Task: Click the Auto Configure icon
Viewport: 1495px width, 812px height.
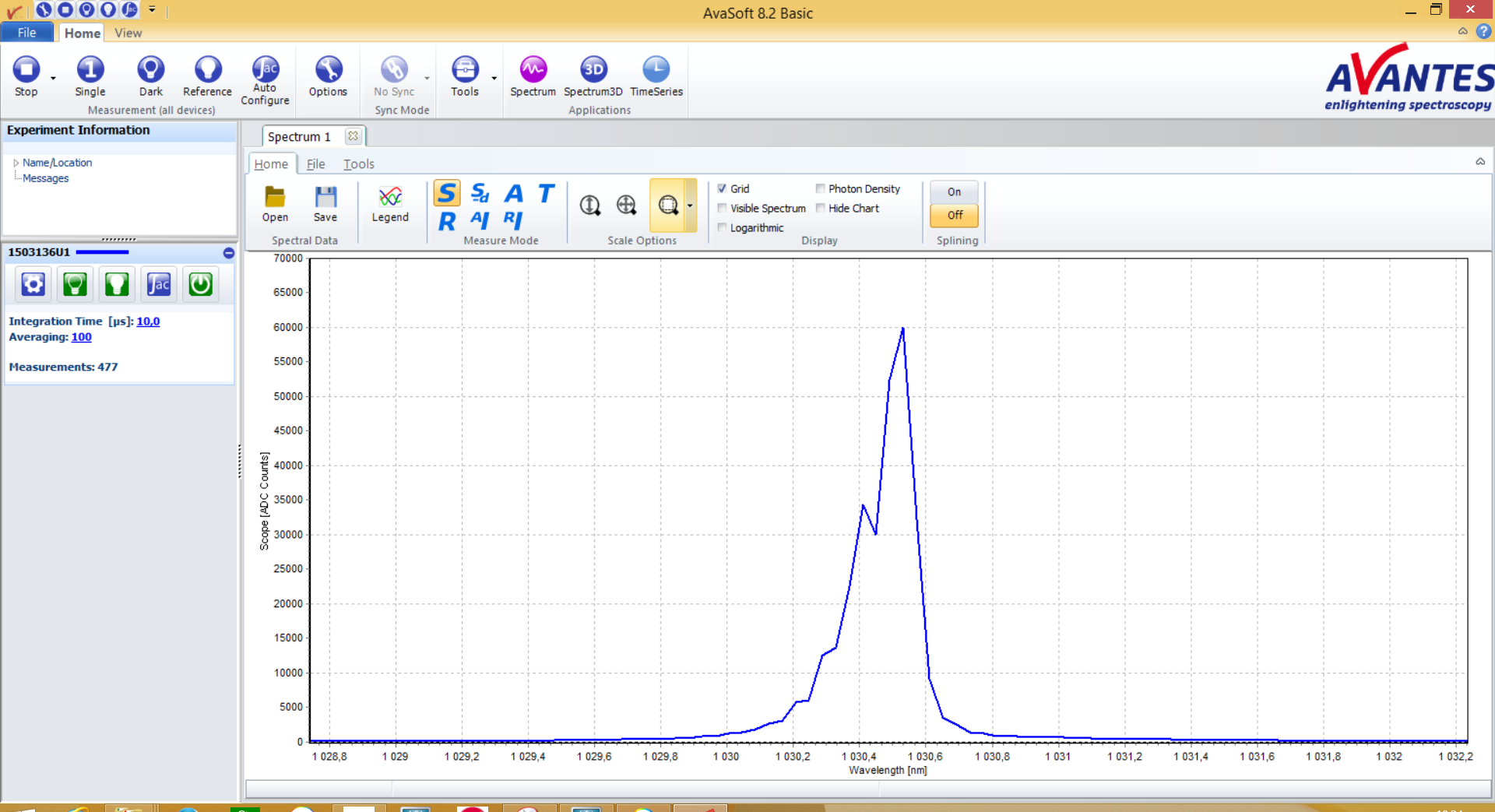Action: 265,70
